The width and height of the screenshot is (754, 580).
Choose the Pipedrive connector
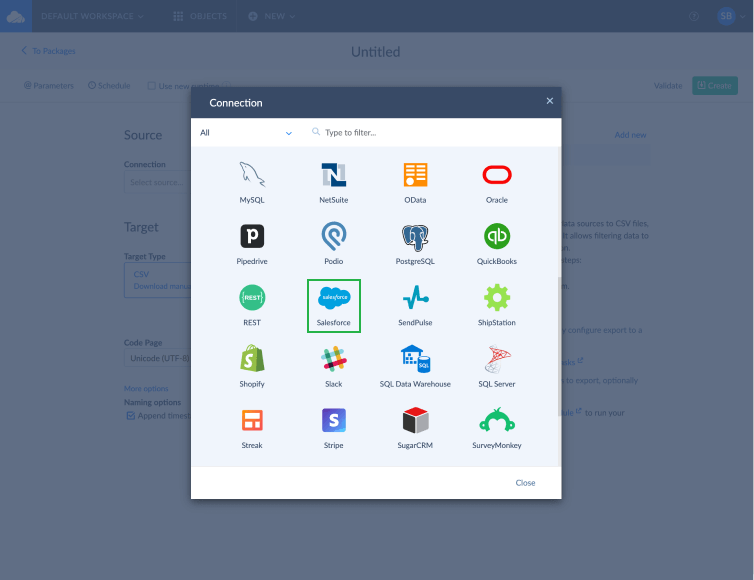pyautogui.click(x=252, y=244)
